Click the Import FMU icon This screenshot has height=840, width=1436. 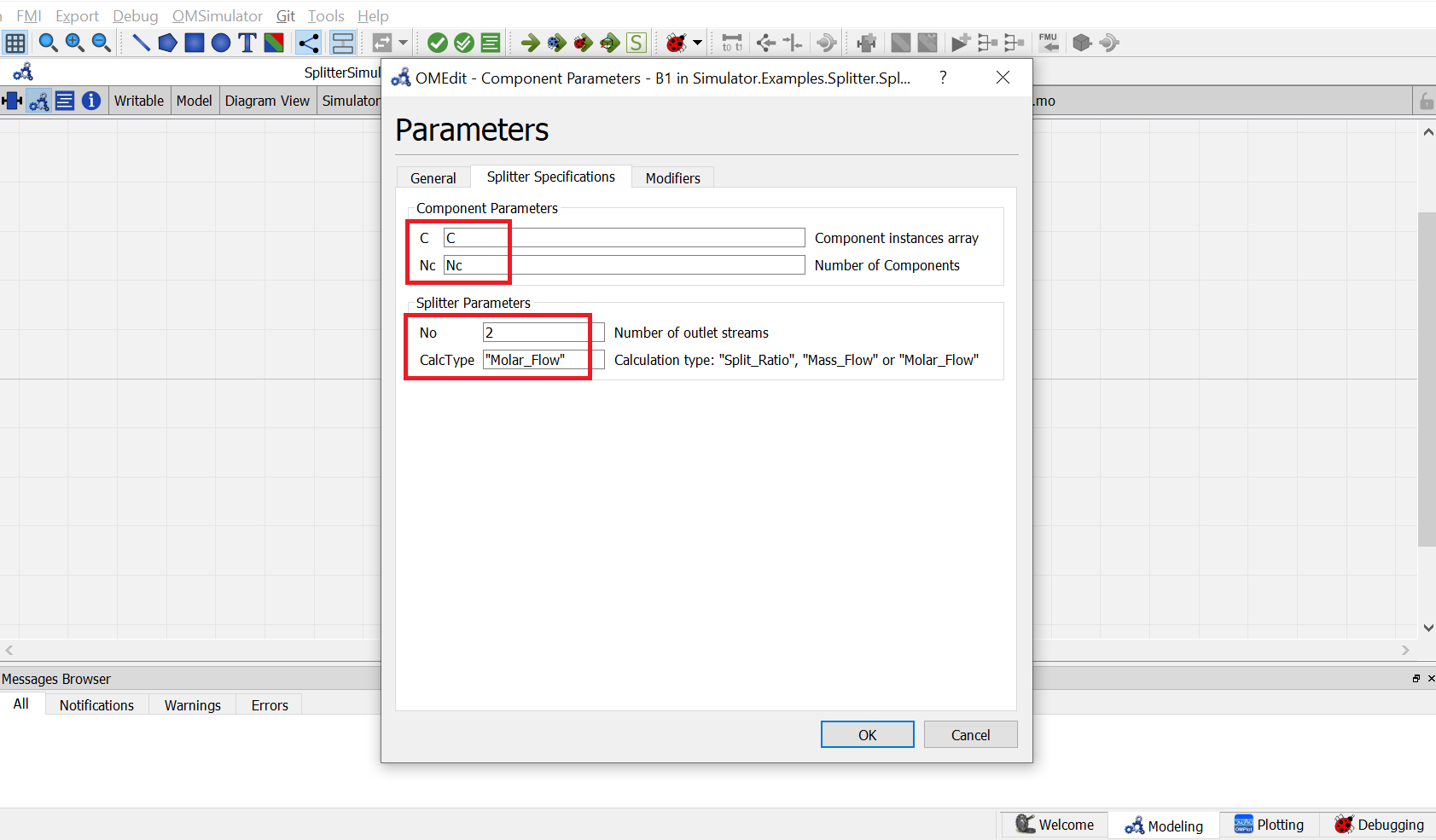(x=1049, y=43)
